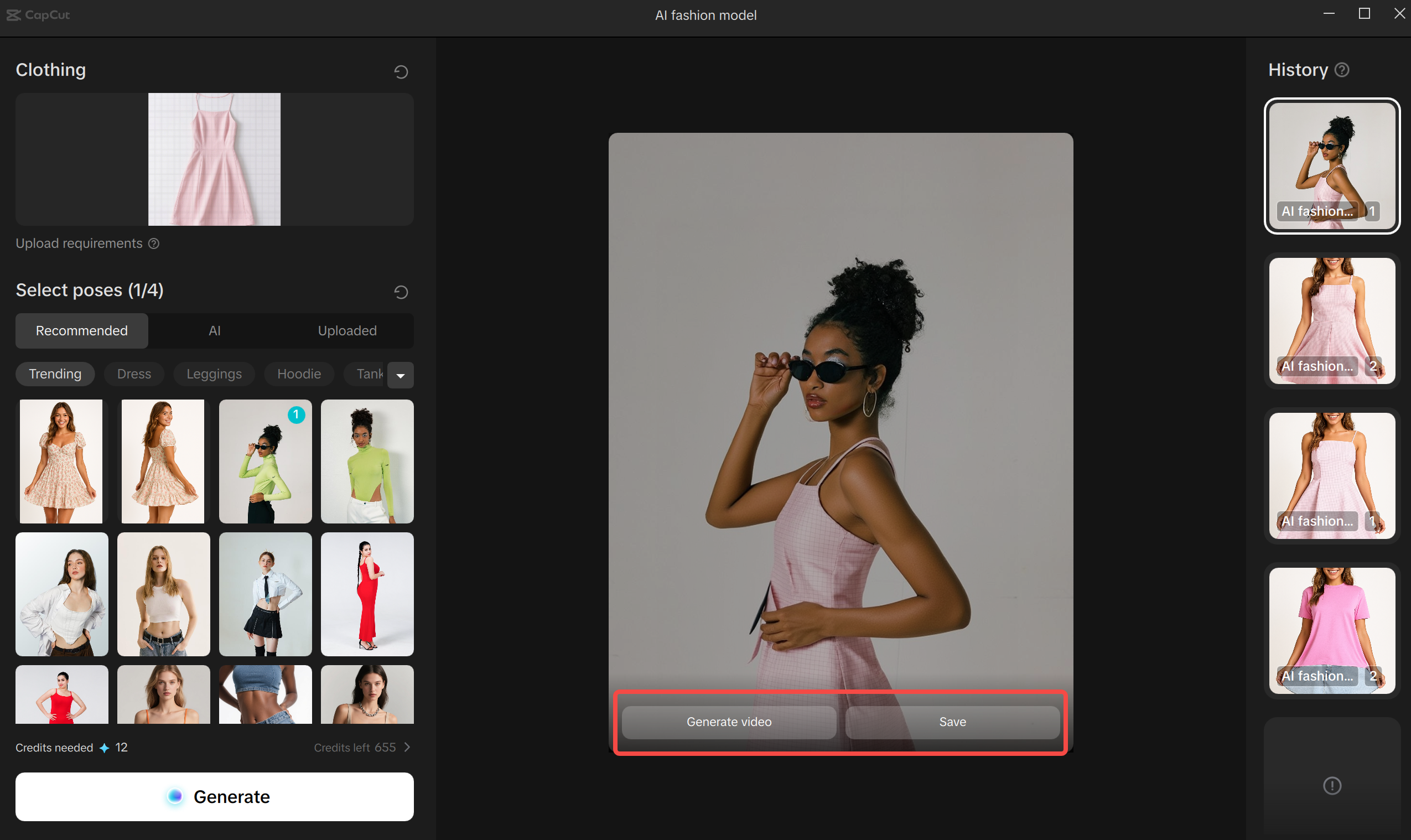Click the Save button on preview
Image resolution: width=1411 pixels, height=840 pixels.
pos(952,722)
